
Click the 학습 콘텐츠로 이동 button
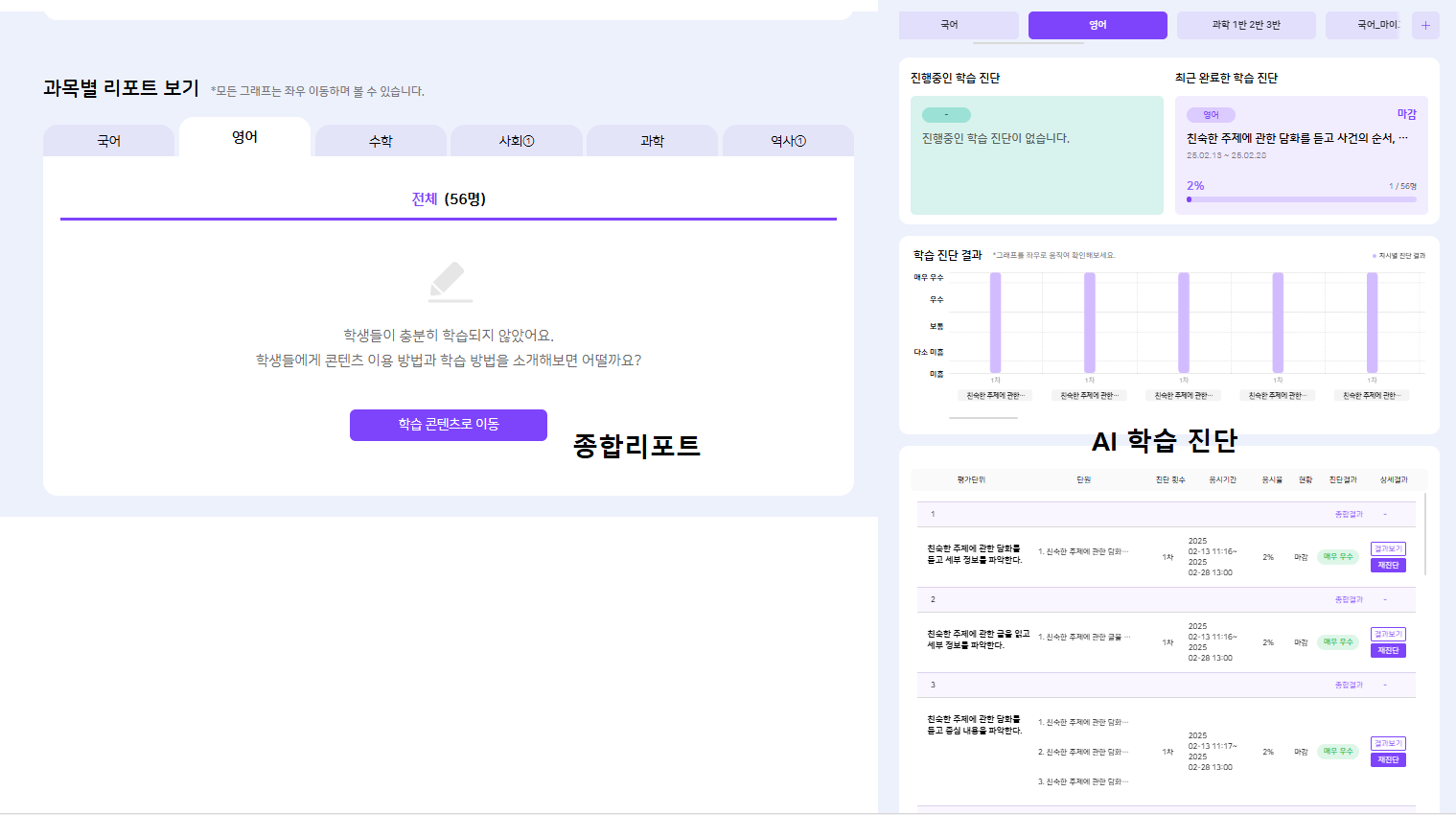(449, 425)
